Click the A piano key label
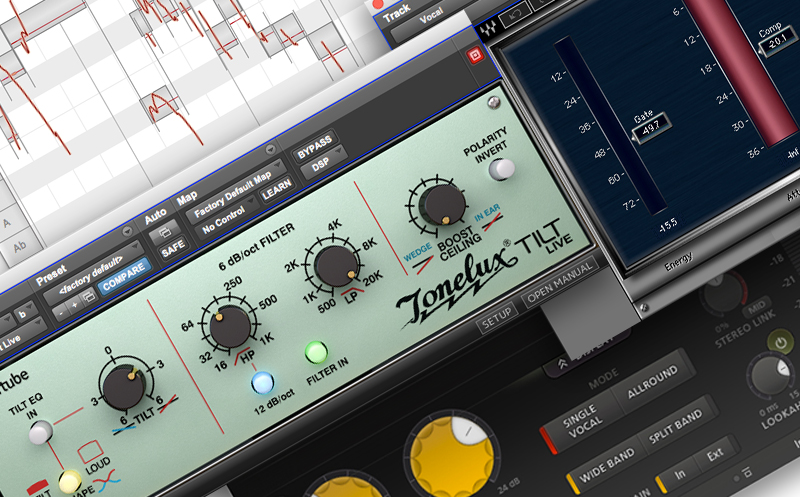This screenshot has width=800, height=497. click(7, 223)
